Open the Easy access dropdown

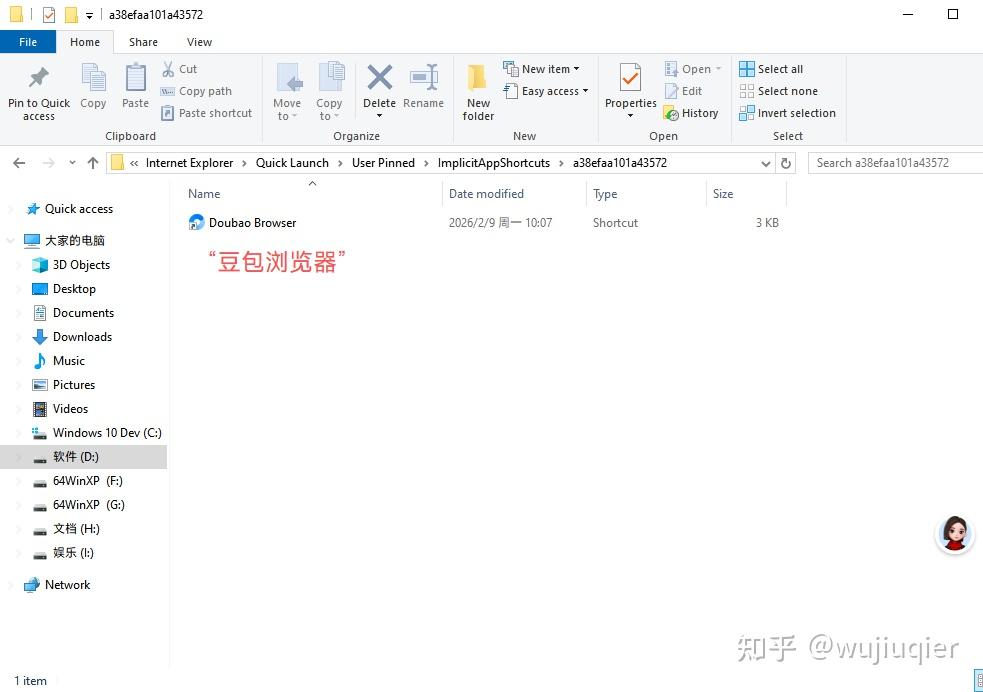[x=546, y=91]
